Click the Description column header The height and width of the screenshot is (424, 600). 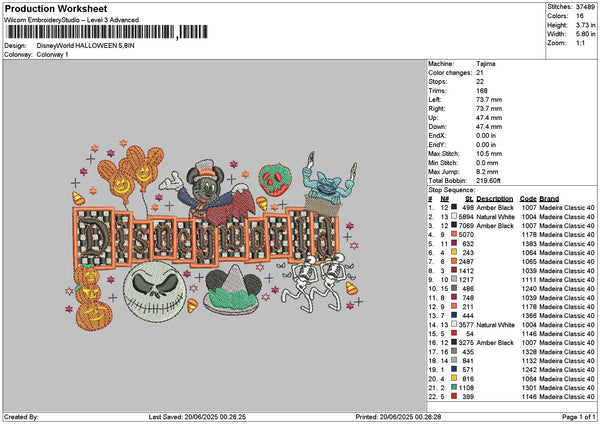[494, 199]
